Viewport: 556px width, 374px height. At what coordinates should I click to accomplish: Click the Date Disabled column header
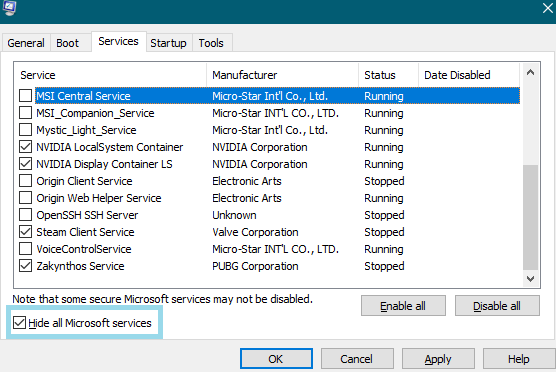[x=469, y=75]
